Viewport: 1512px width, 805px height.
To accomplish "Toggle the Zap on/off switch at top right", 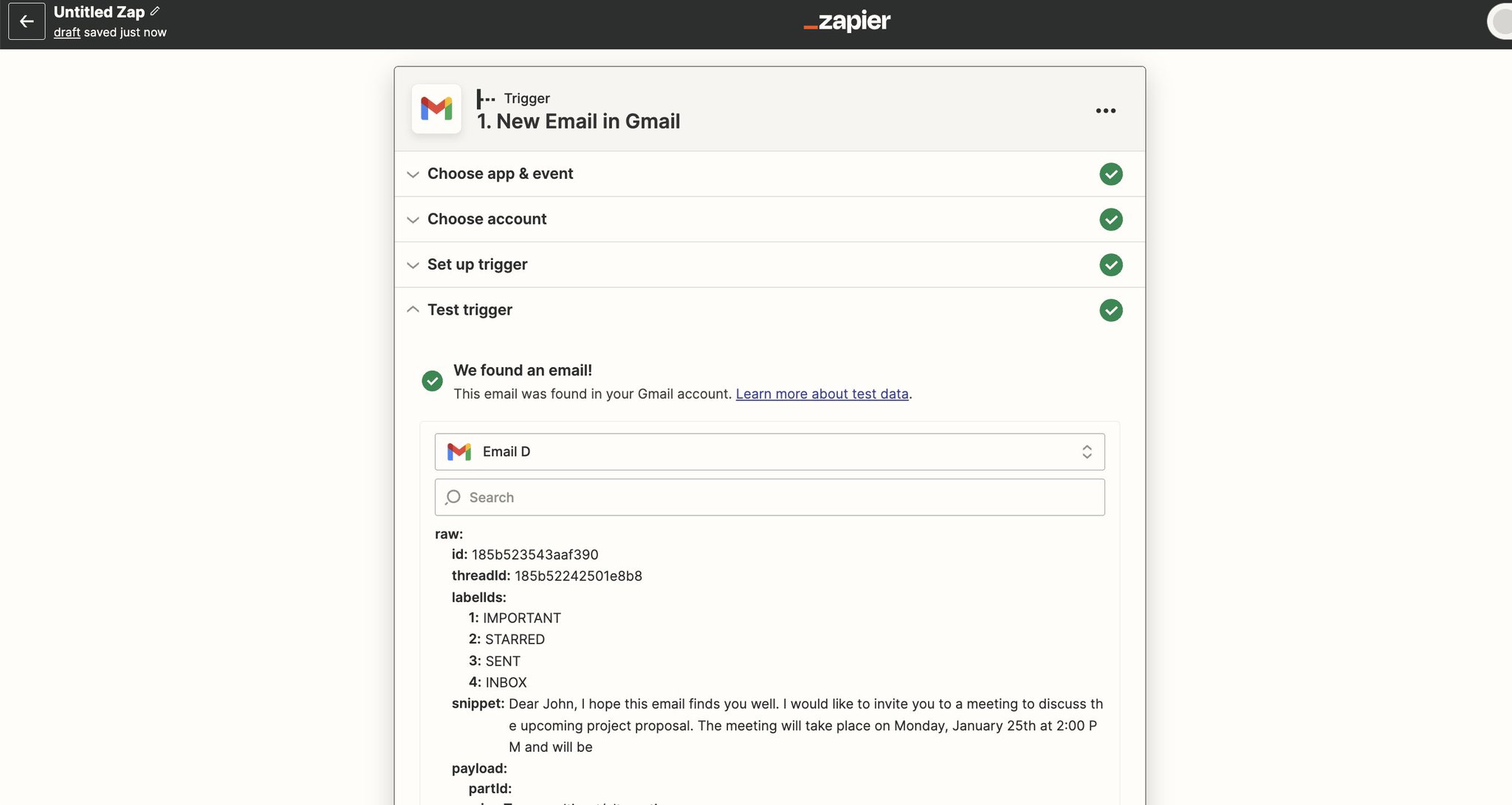I will pos(1501,21).
